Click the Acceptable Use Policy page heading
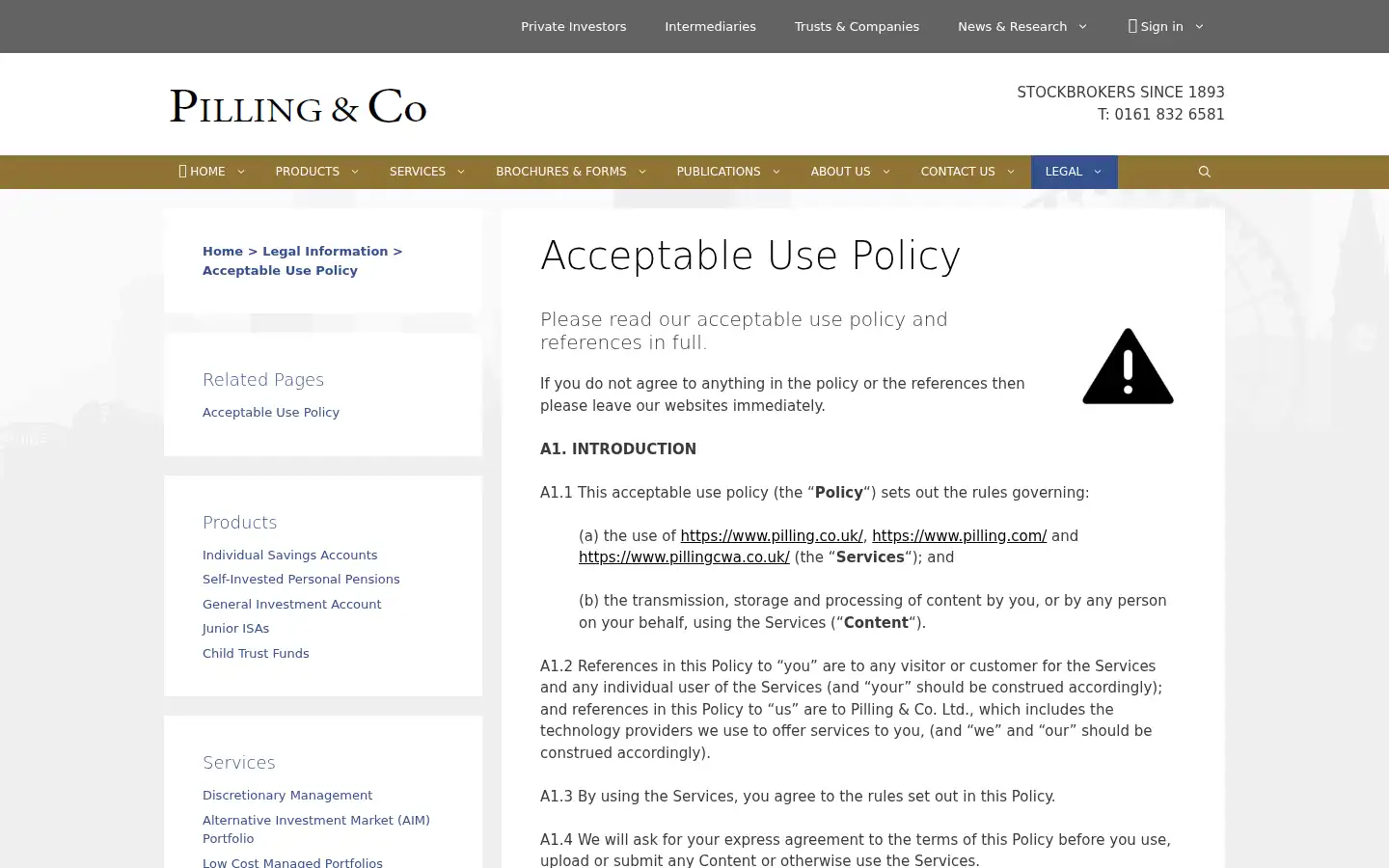Image resolution: width=1389 pixels, height=868 pixels. coord(750,256)
